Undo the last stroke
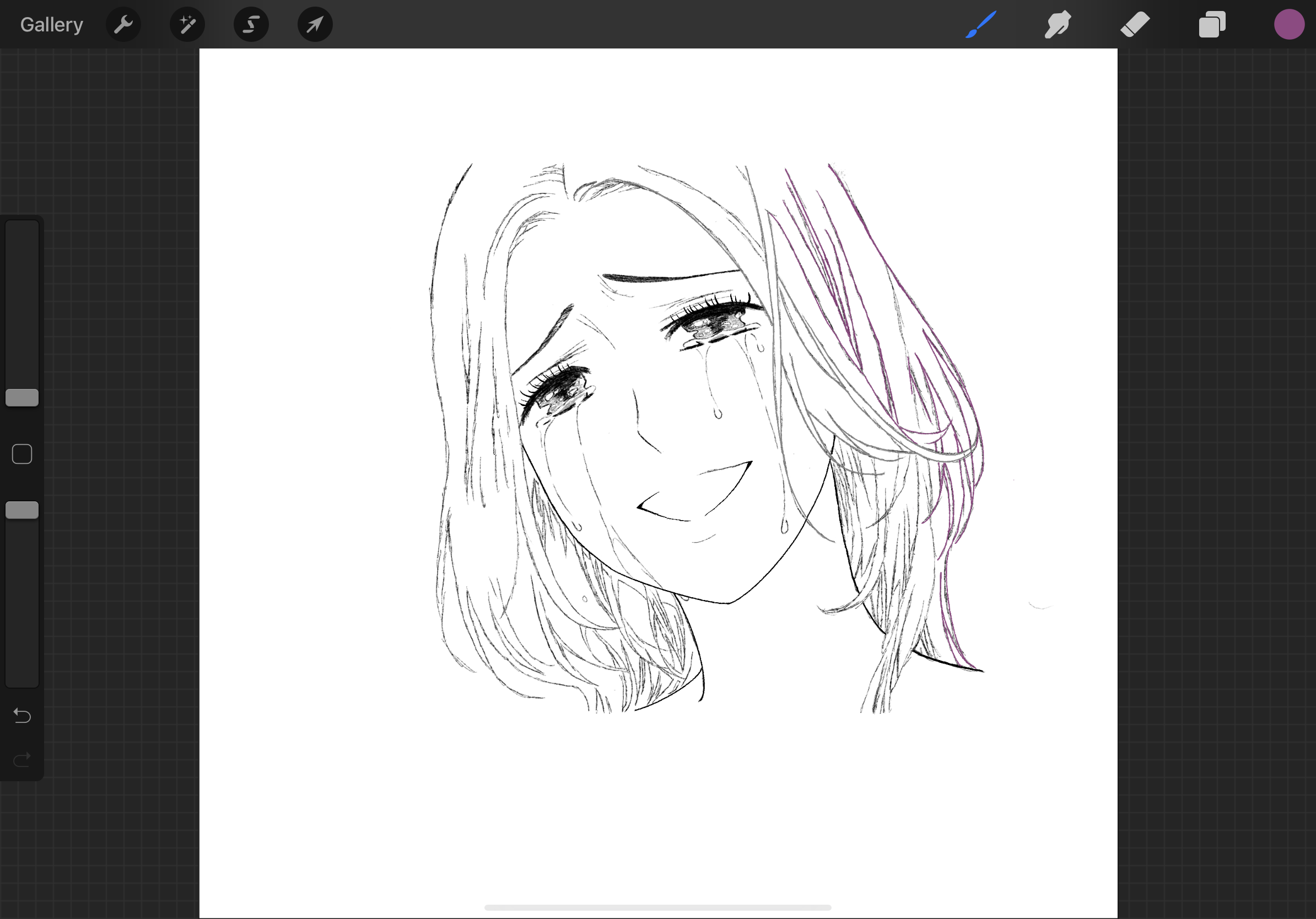1316x919 pixels. tap(21, 716)
